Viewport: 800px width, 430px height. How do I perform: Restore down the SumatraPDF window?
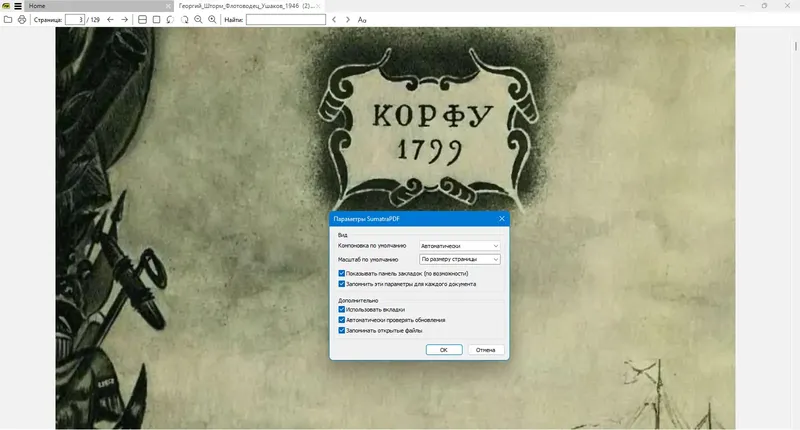click(764, 6)
